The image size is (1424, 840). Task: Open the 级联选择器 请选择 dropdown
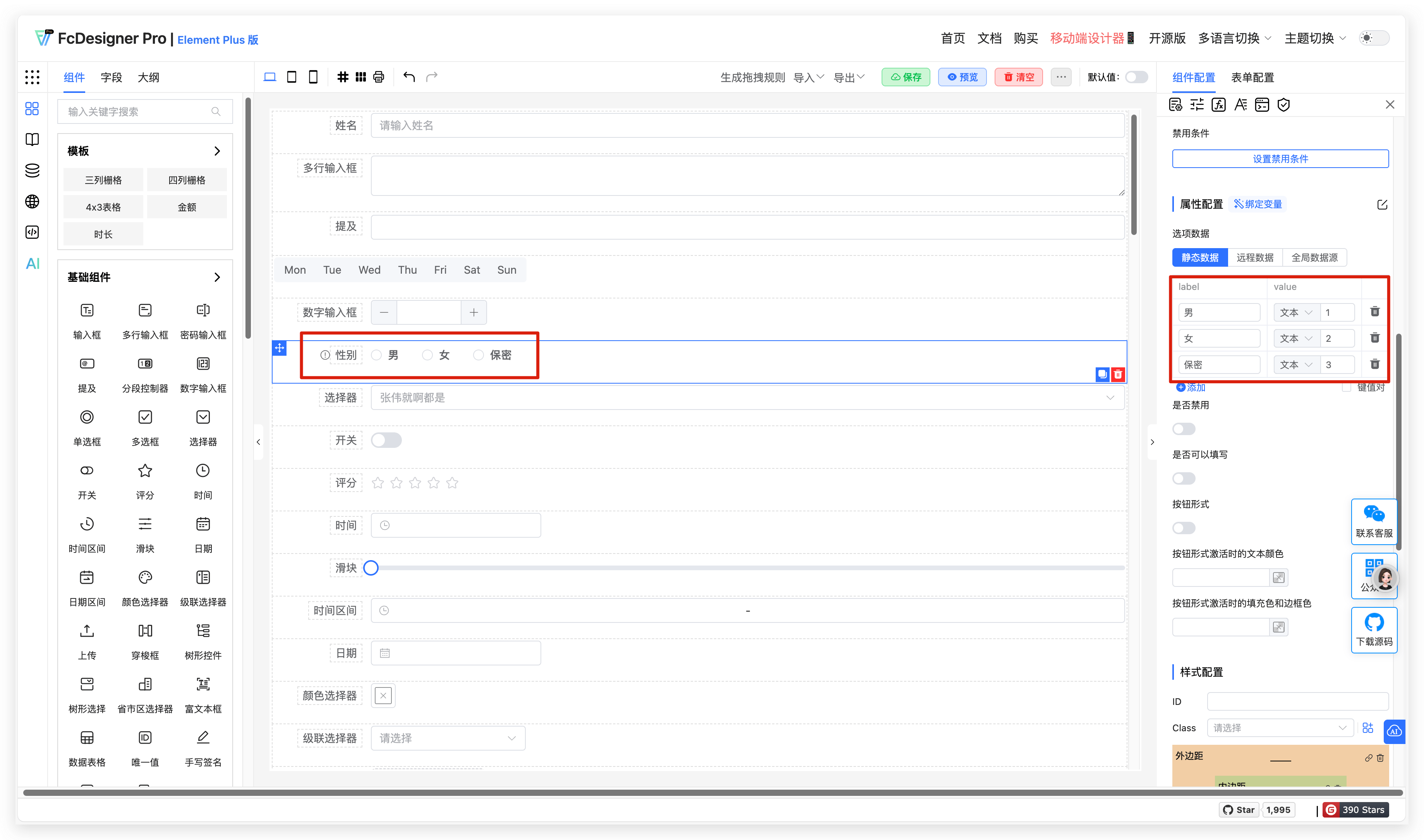point(448,738)
